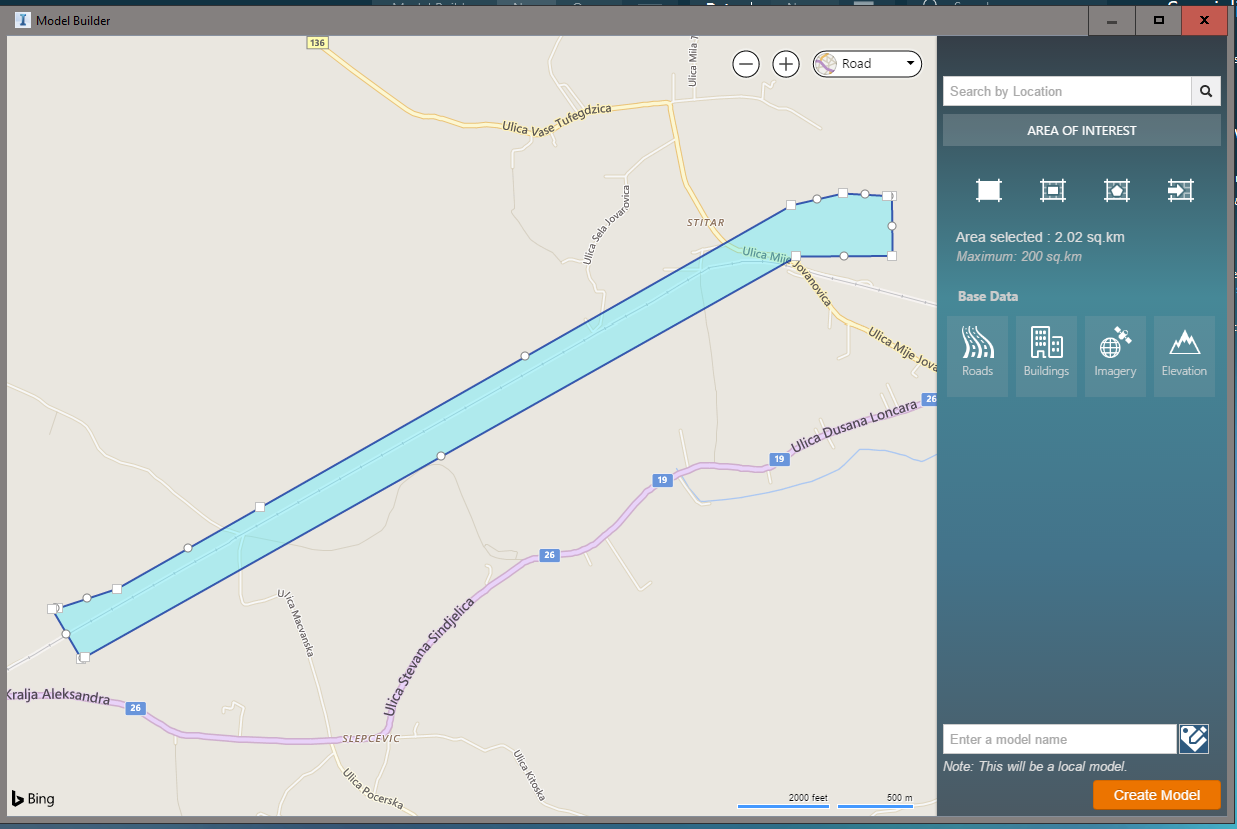
Task: Toggle the Imagery base data layer
Action: [1115, 355]
